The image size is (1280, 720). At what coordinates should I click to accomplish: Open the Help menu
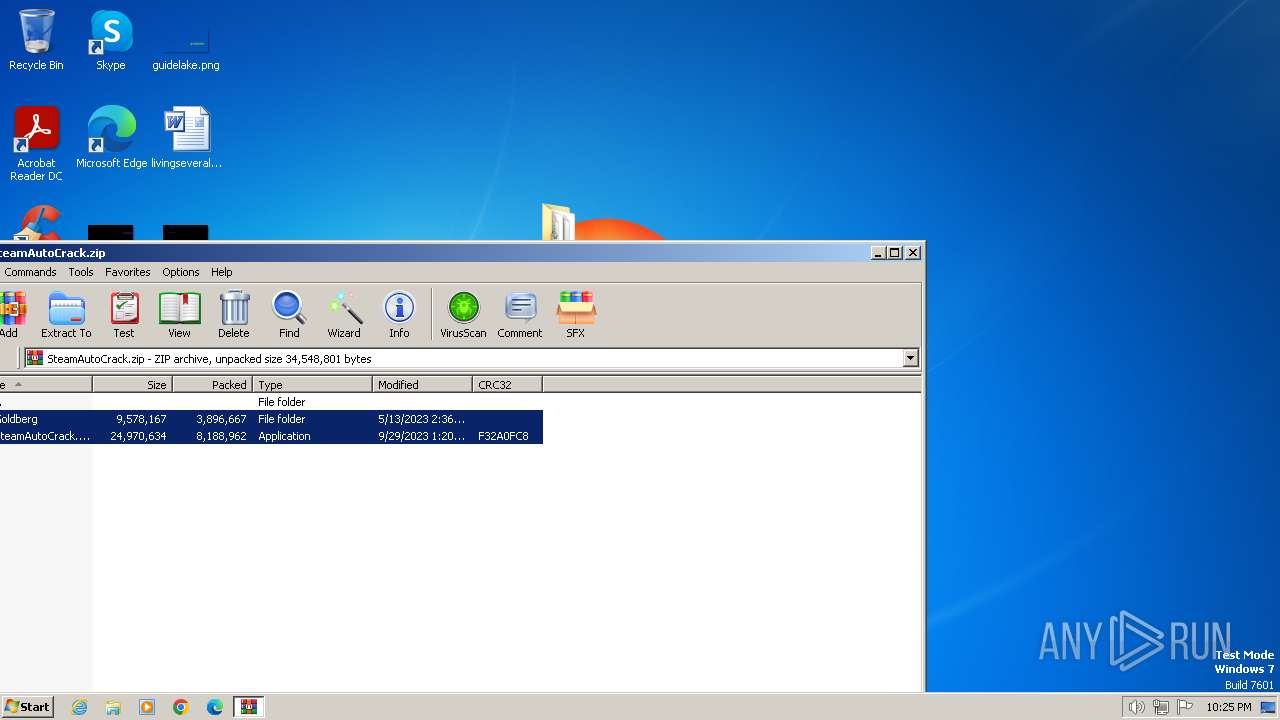click(222, 272)
